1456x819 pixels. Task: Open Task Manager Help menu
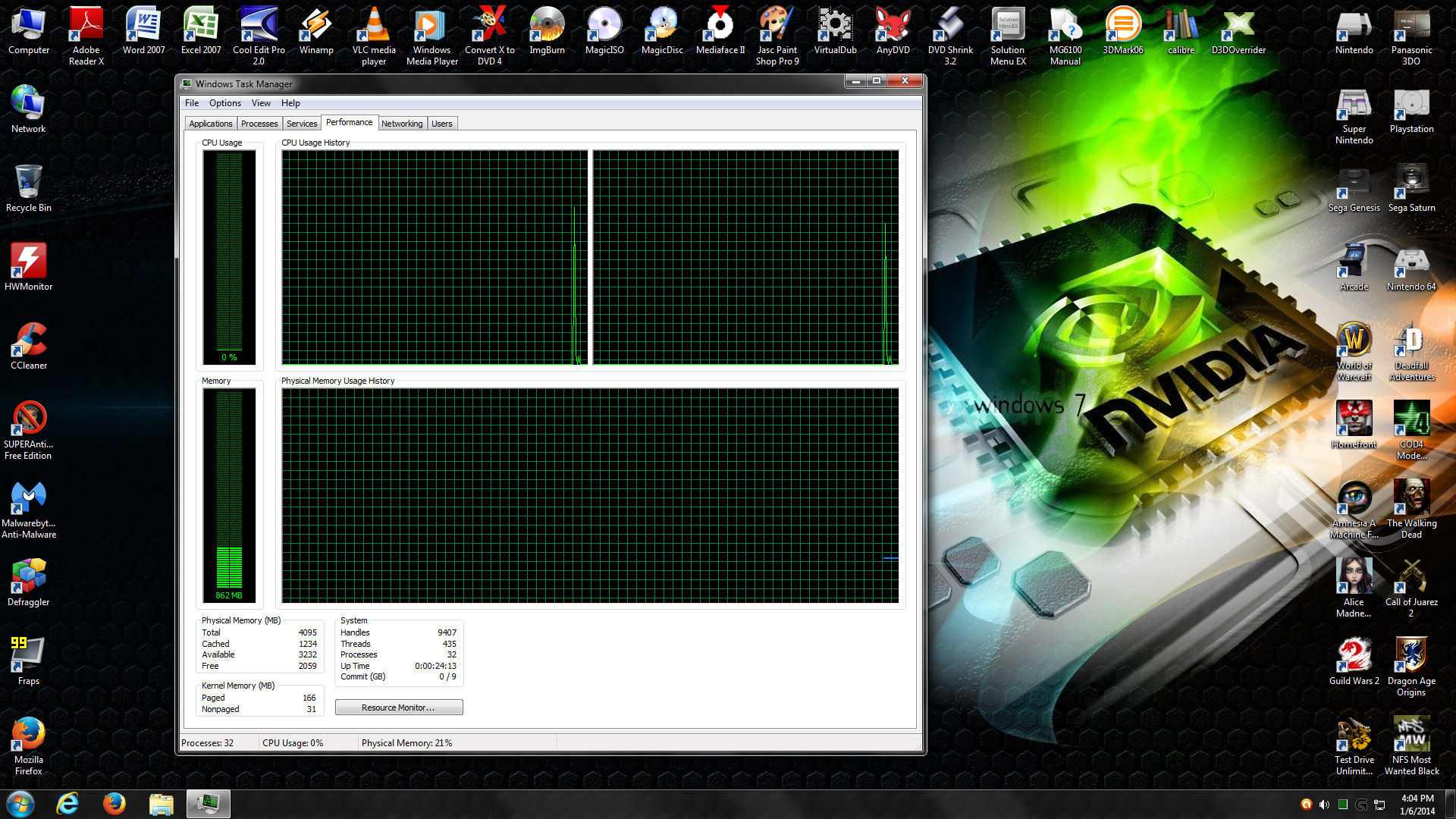point(290,103)
